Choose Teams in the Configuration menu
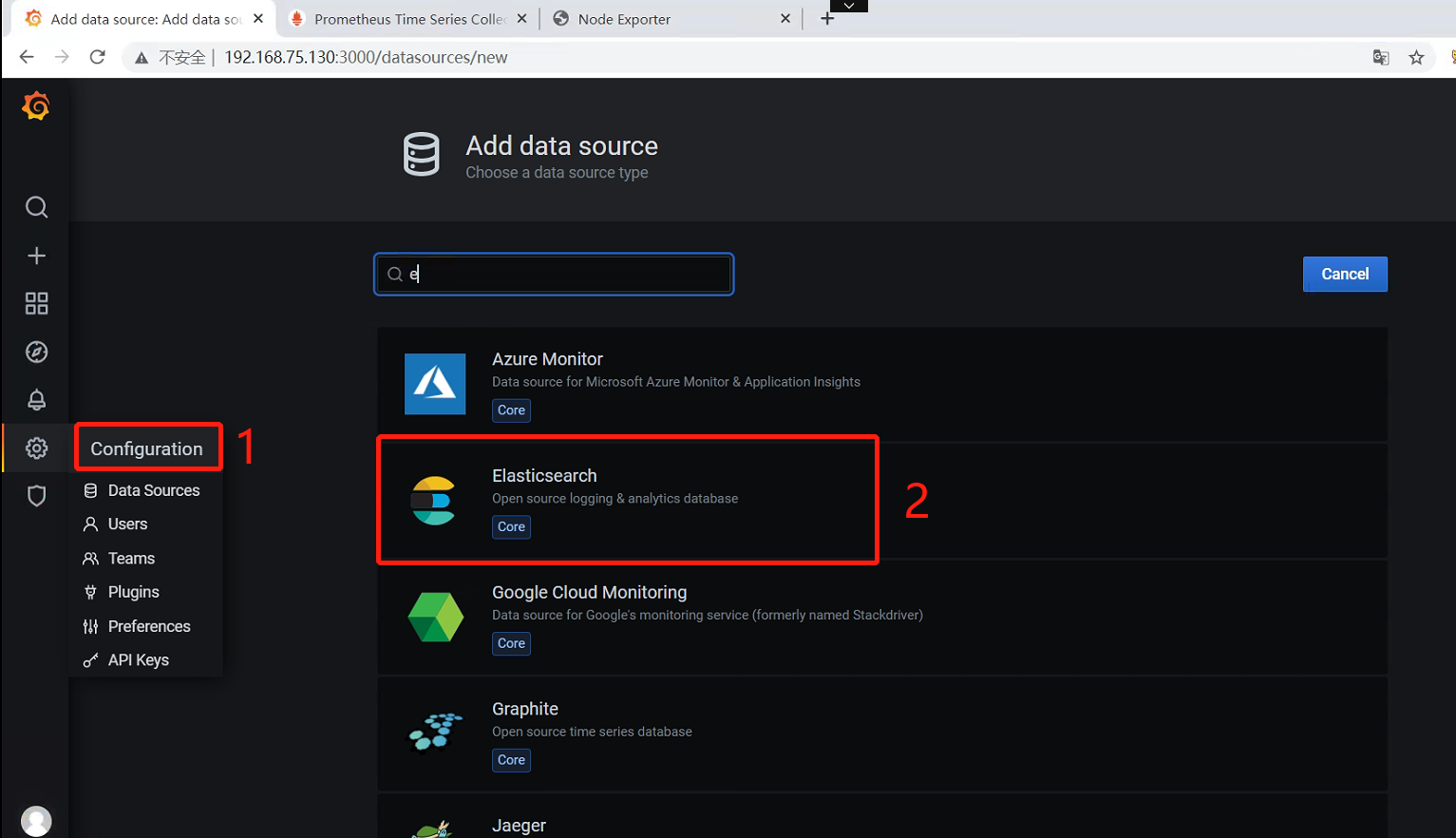This screenshot has width=1456, height=838. (131, 559)
